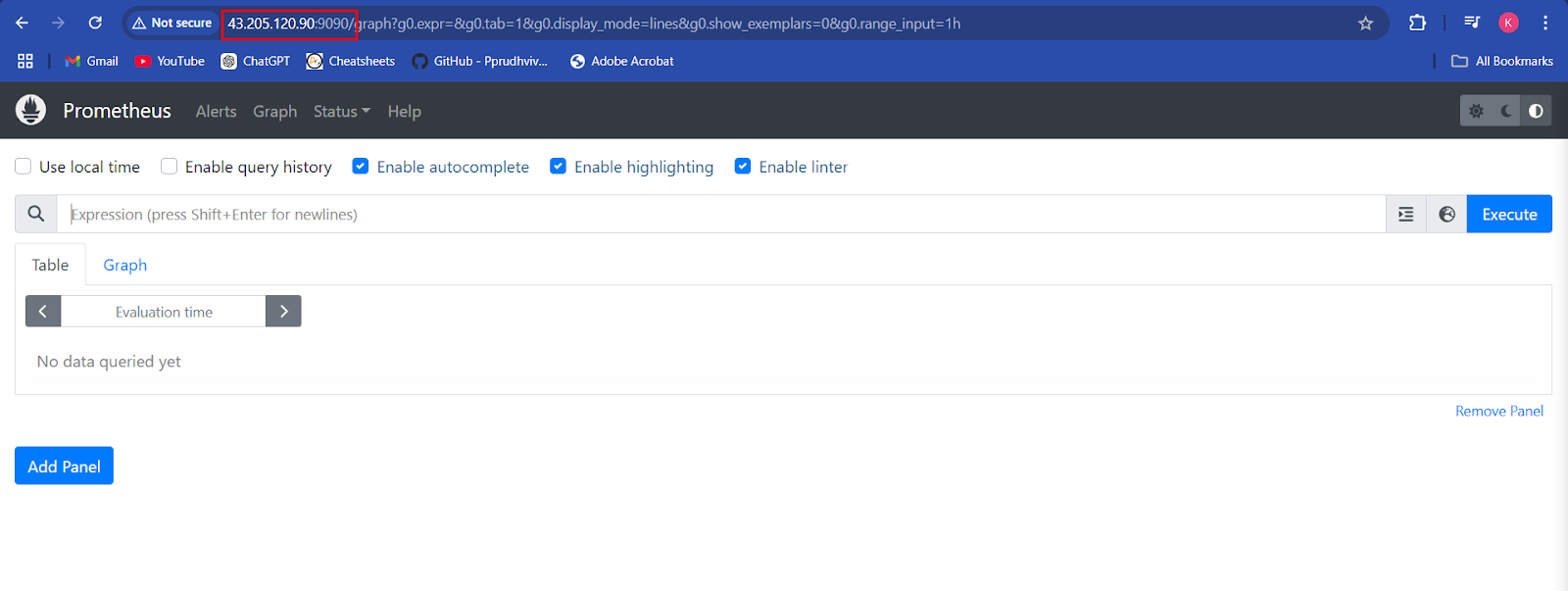Switch to light theme sun icon
The image size is (1568, 591).
tap(1476, 111)
